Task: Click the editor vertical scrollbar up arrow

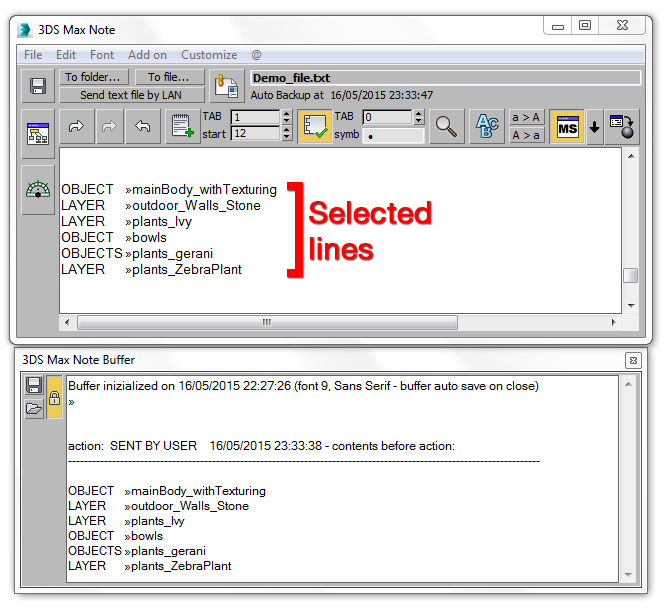Action: (631, 156)
